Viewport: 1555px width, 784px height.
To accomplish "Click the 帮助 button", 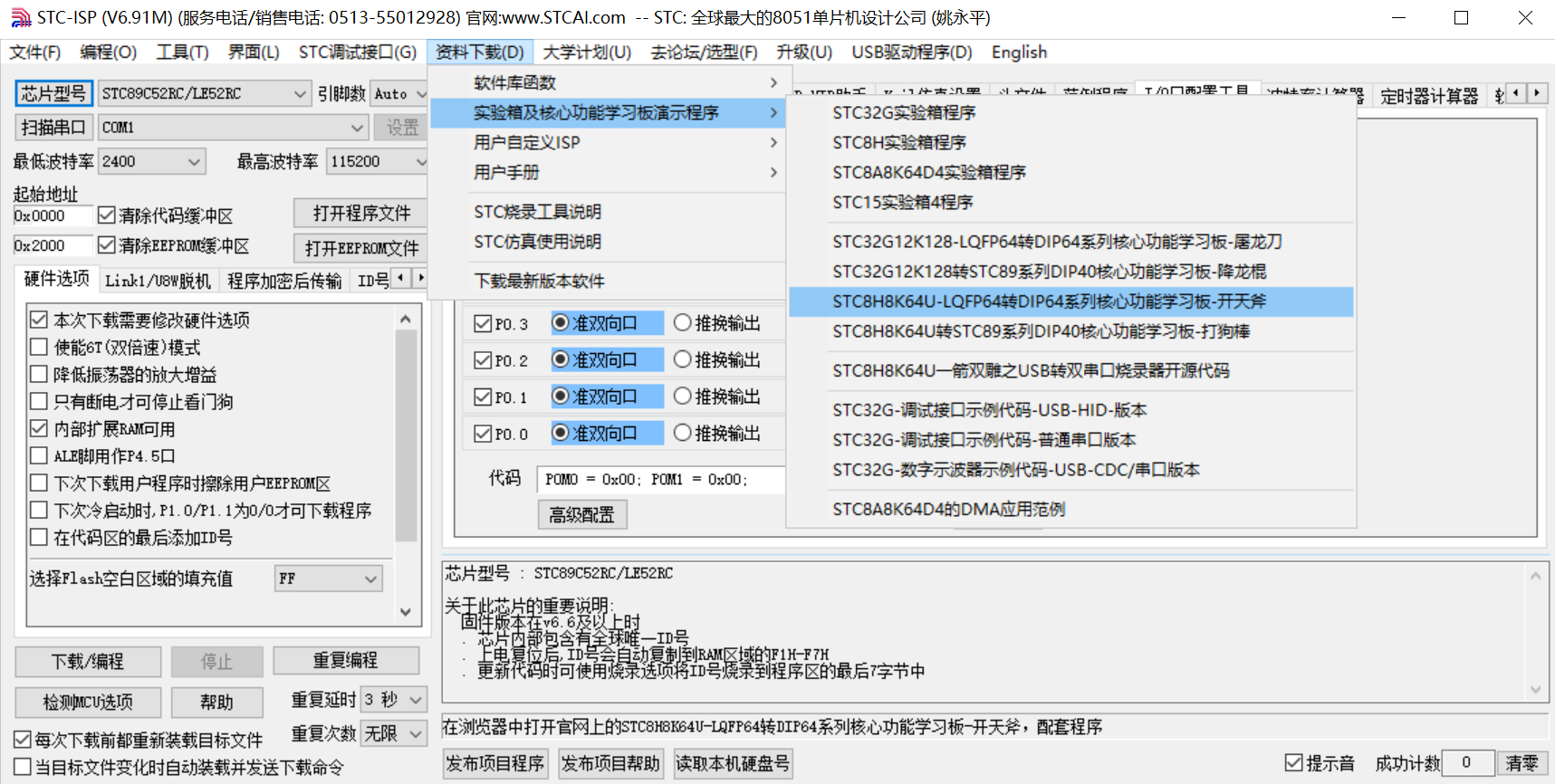I will point(216,702).
